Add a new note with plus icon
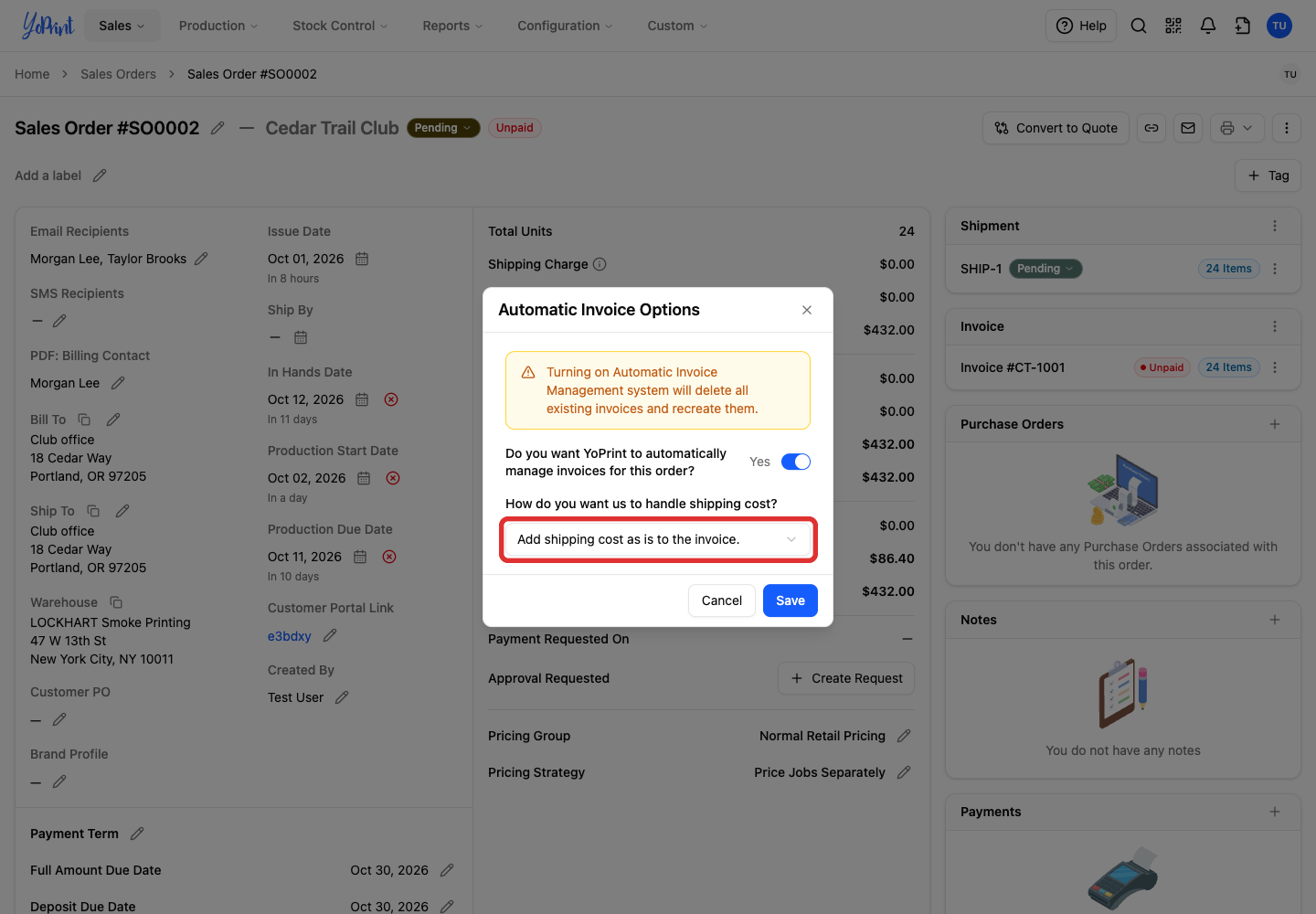Viewport: 1316px width, 914px height. [1275, 620]
